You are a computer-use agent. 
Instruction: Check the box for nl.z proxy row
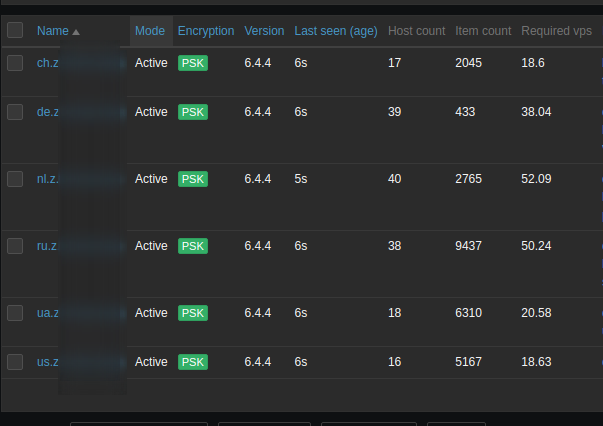pyautogui.click(x=15, y=179)
